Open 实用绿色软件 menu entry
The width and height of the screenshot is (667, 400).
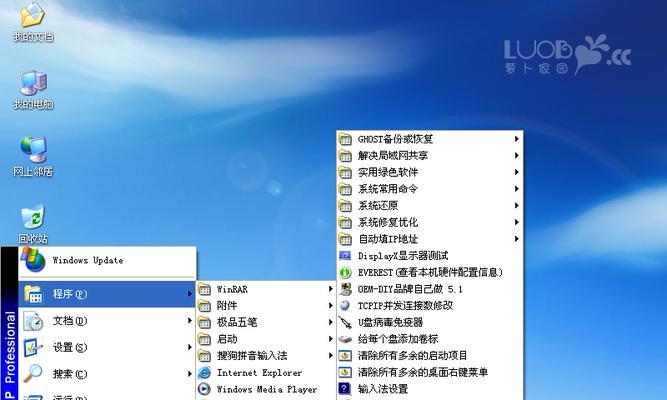pyautogui.click(x=430, y=172)
